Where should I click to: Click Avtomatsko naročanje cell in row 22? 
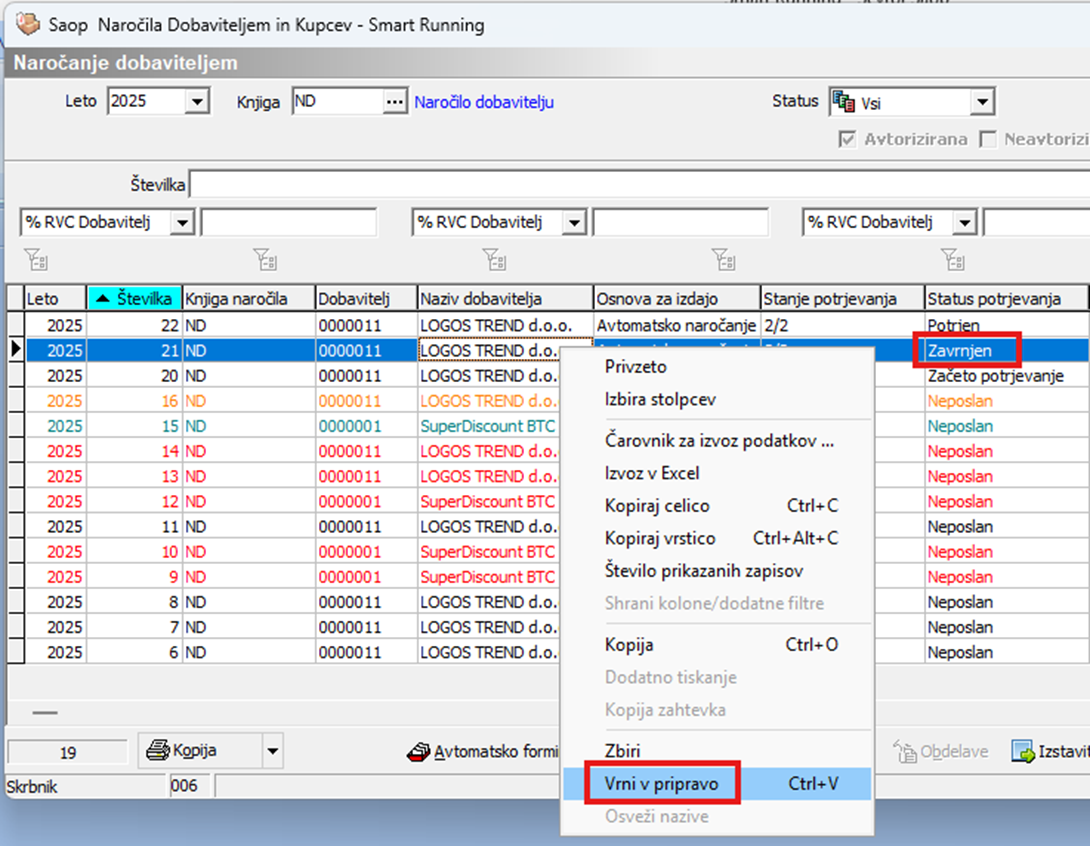676,325
